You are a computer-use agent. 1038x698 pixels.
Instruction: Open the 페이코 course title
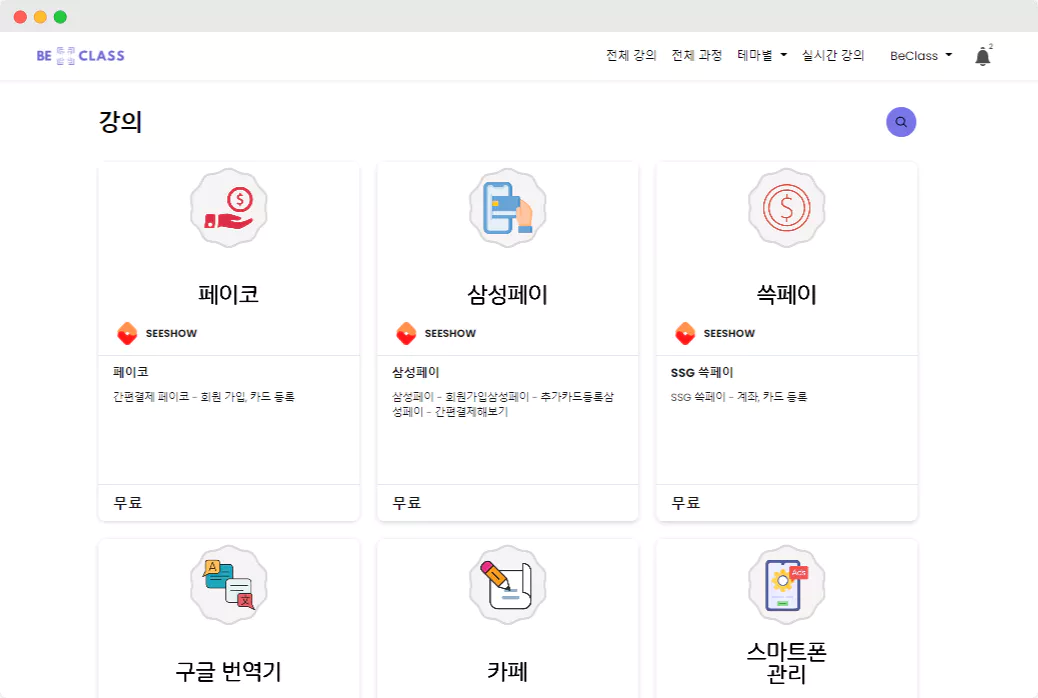228,294
